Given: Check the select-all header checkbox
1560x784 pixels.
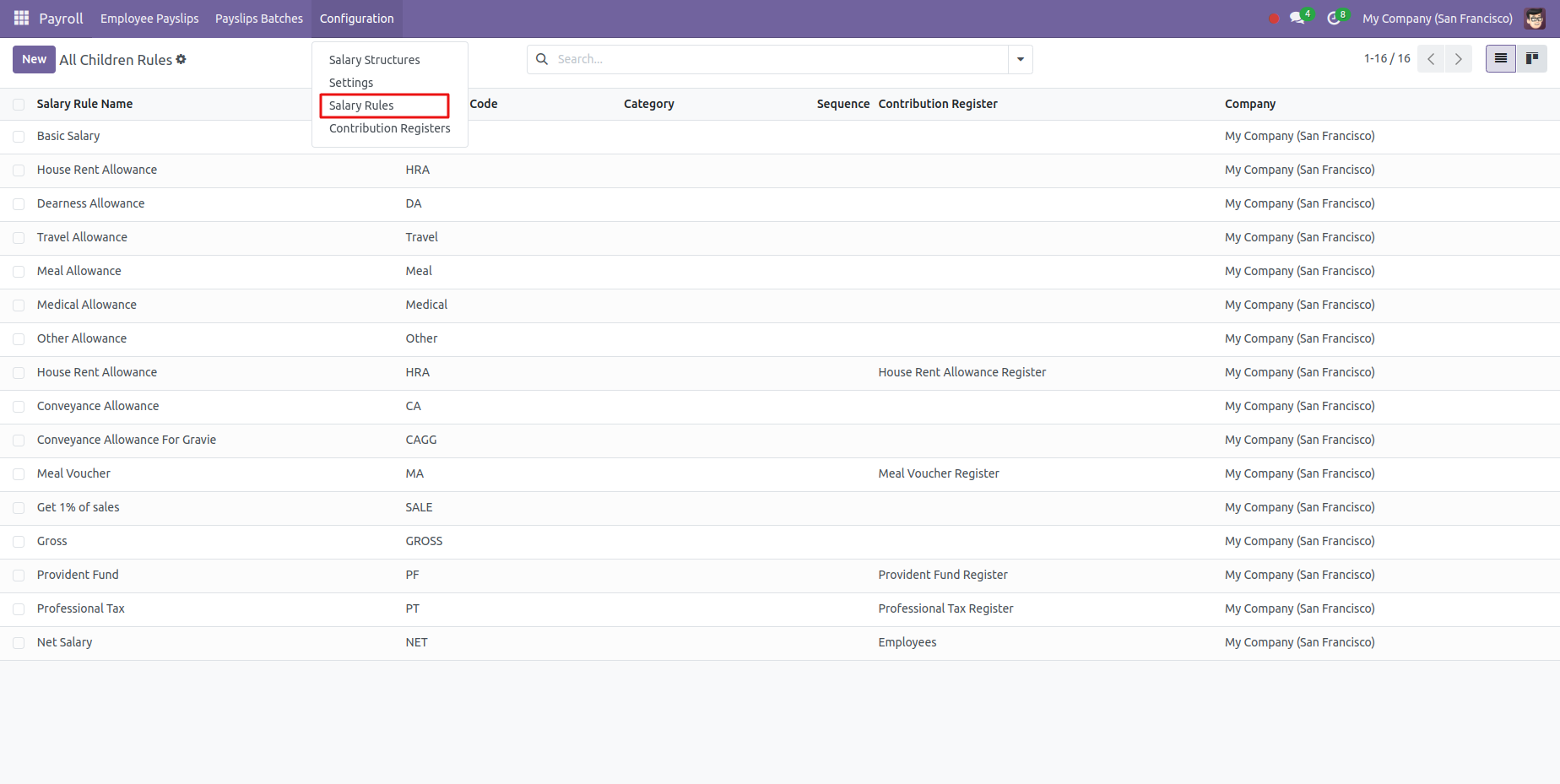Looking at the screenshot, I should [19, 105].
